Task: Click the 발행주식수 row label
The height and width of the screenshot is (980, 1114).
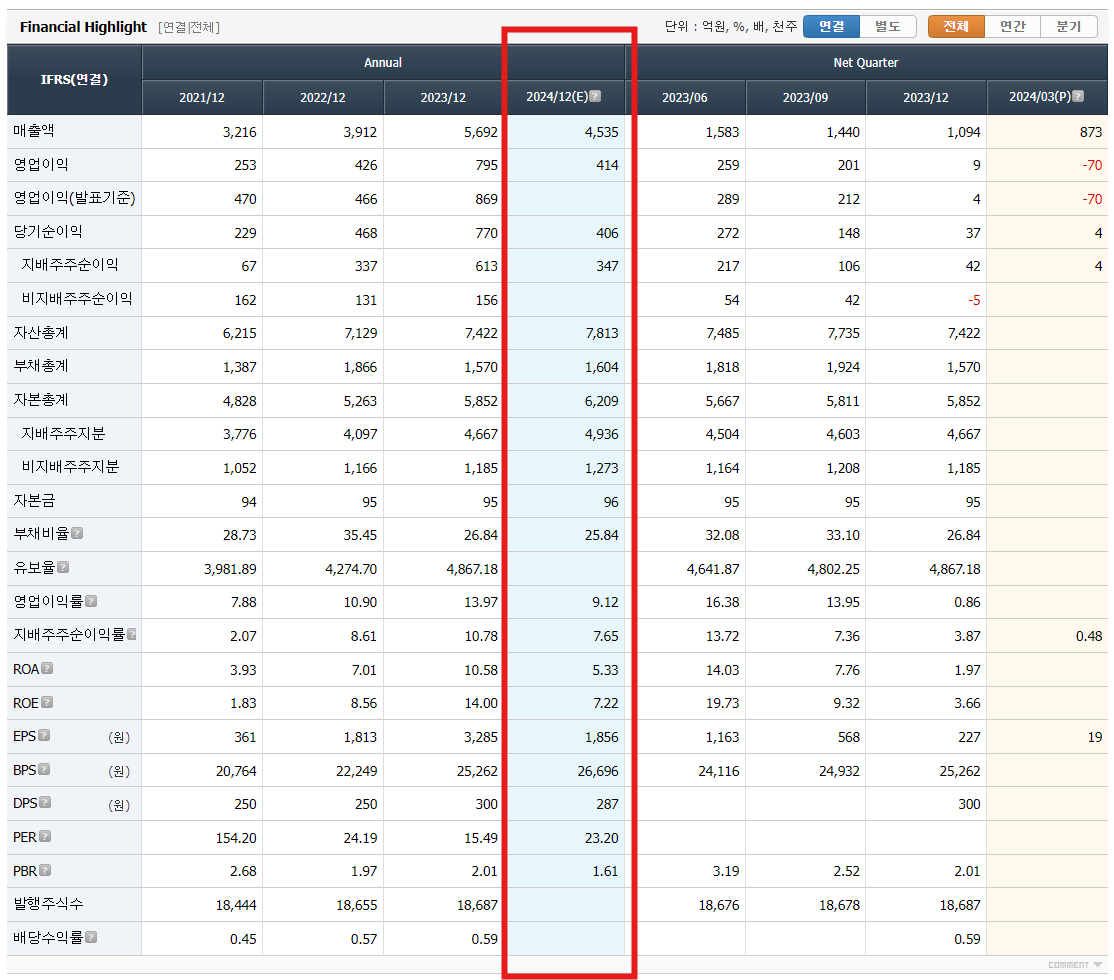Action: coord(48,904)
